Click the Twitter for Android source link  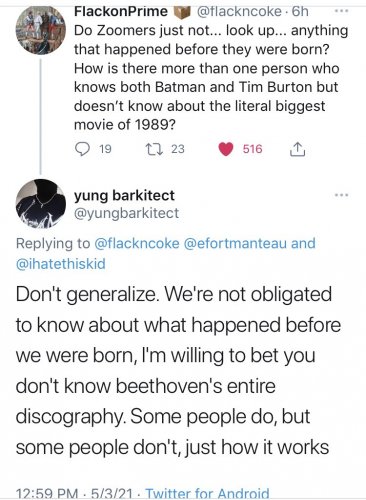pos(207,493)
